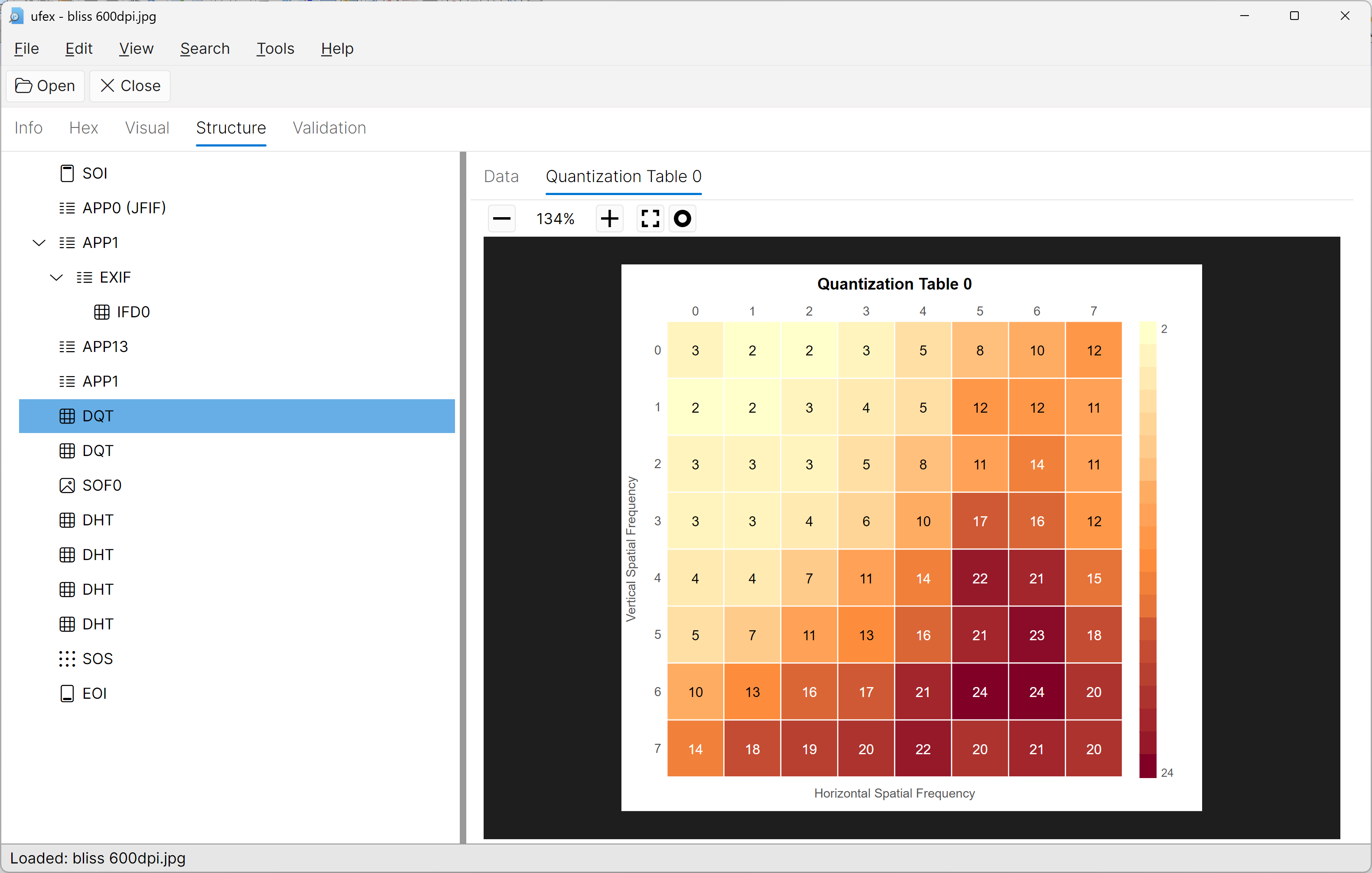Click the zoom in plus icon
The height and width of the screenshot is (873, 1372).
(609, 219)
